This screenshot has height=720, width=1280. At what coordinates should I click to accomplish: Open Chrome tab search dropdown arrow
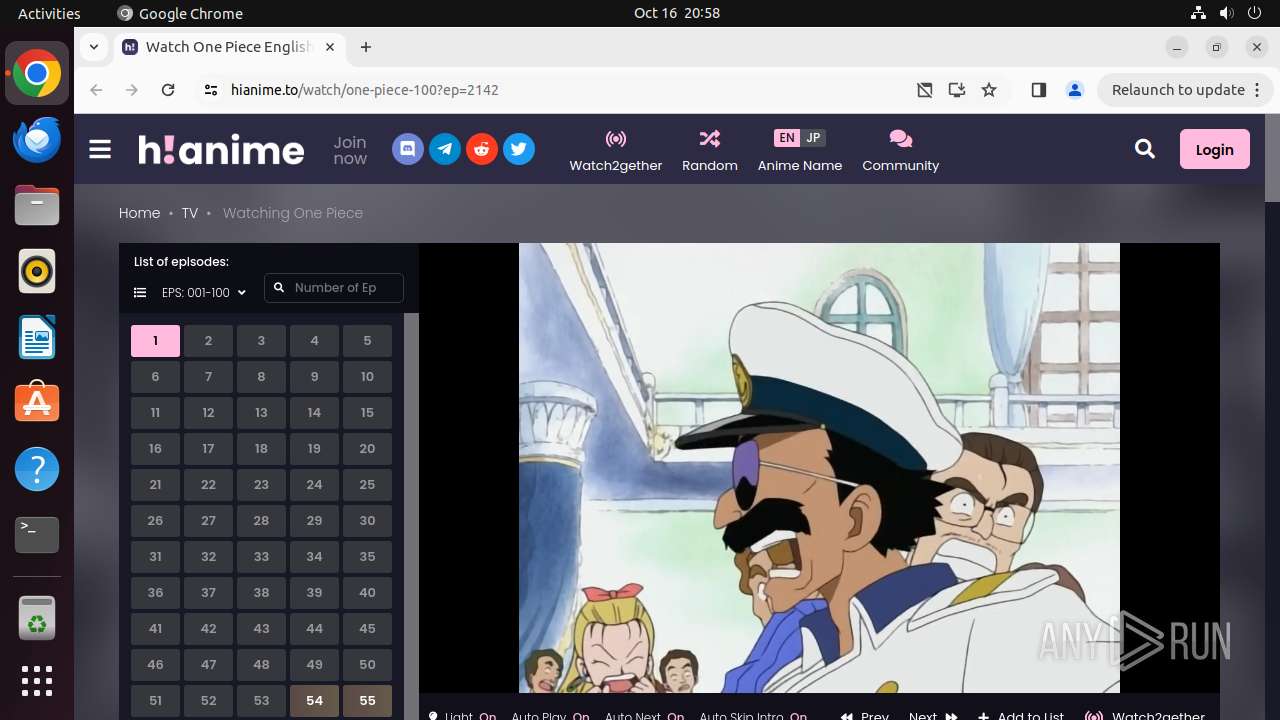(93, 47)
